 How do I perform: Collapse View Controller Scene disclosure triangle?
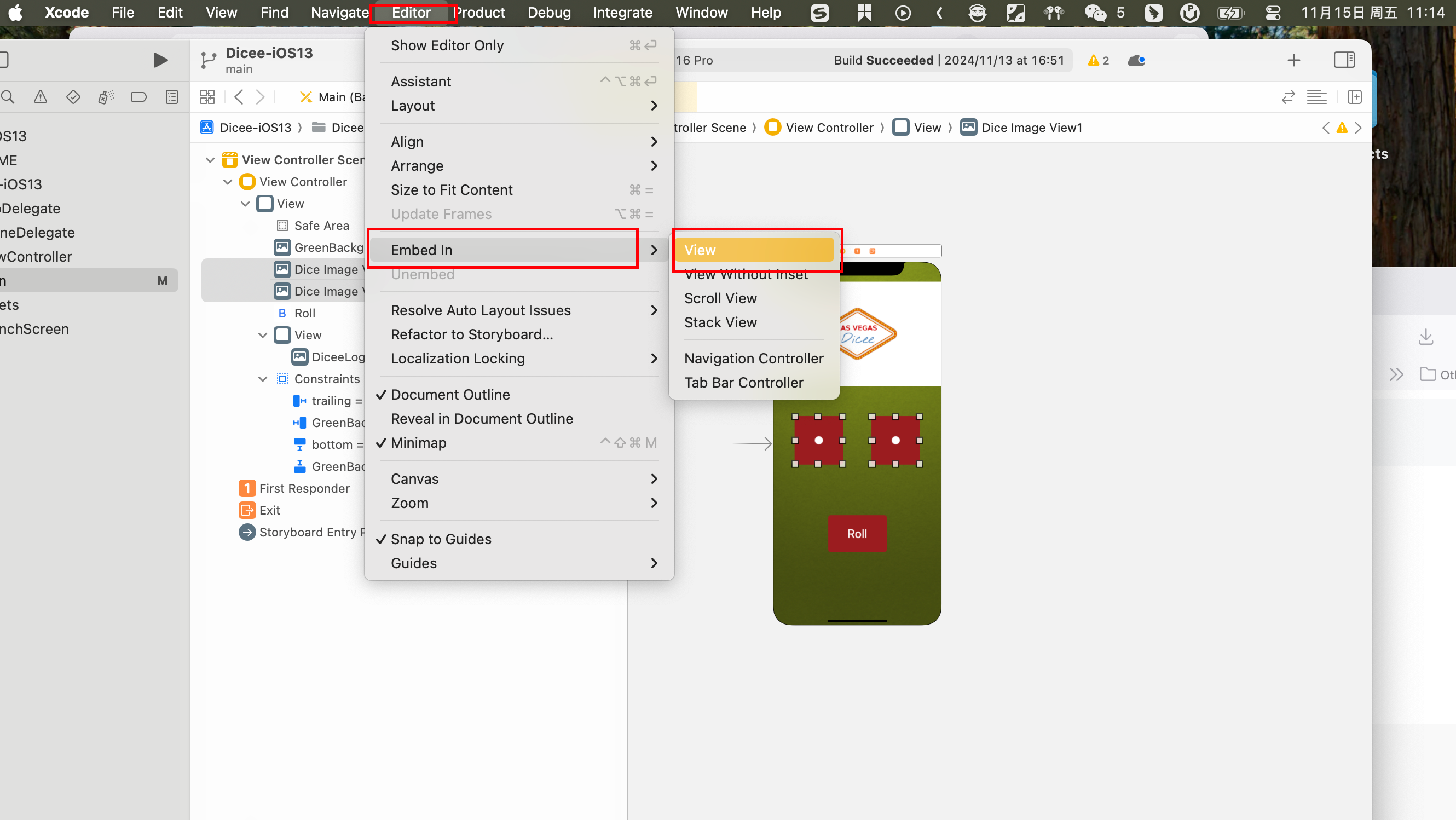(x=210, y=160)
